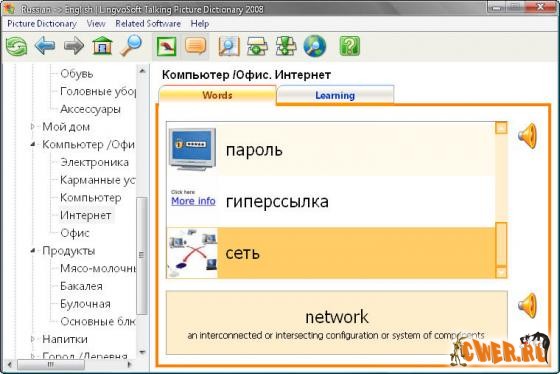Switch to the Words tab
Screen dimensions: 560x374
coord(218,95)
